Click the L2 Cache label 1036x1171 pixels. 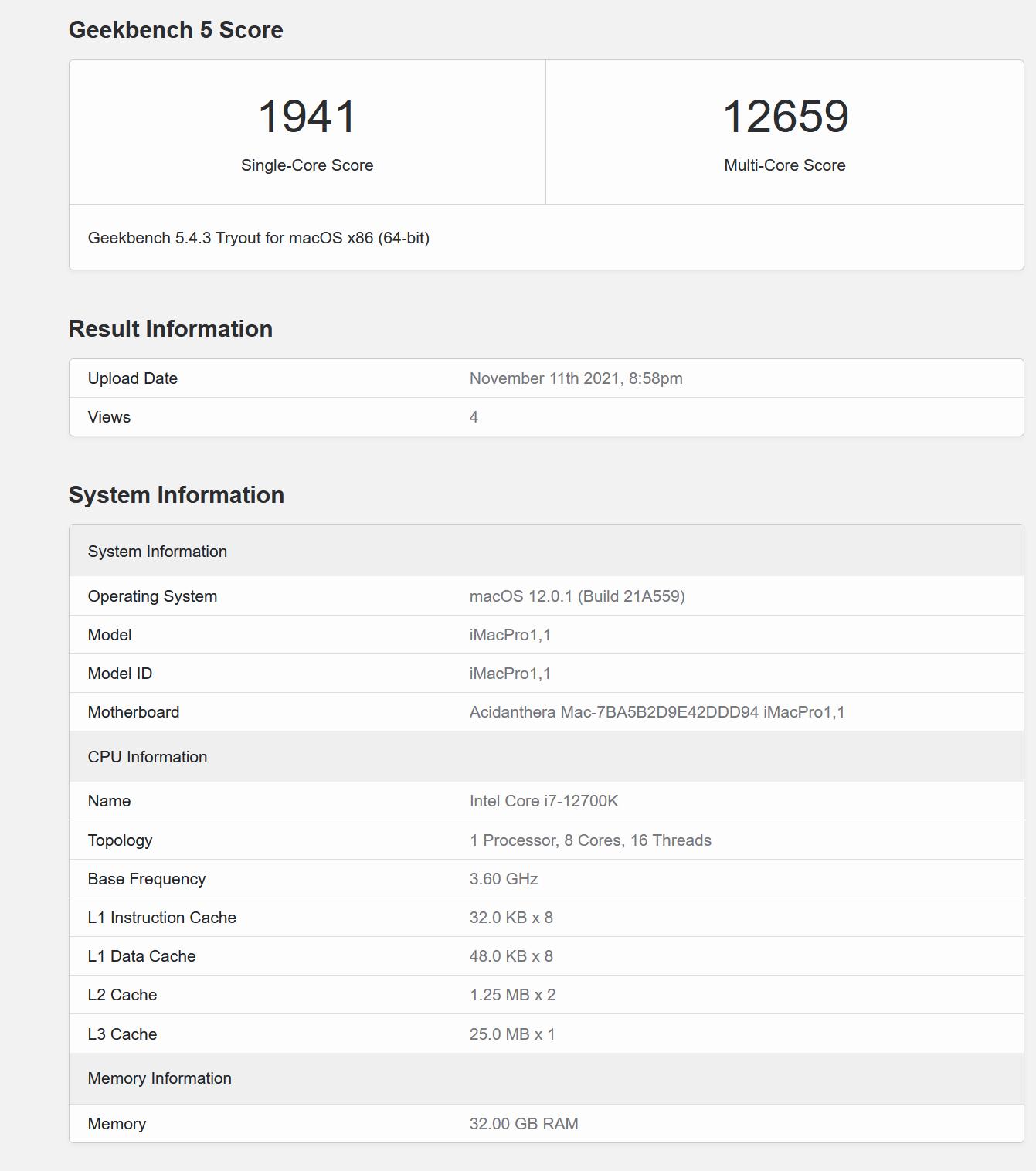[x=122, y=995]
